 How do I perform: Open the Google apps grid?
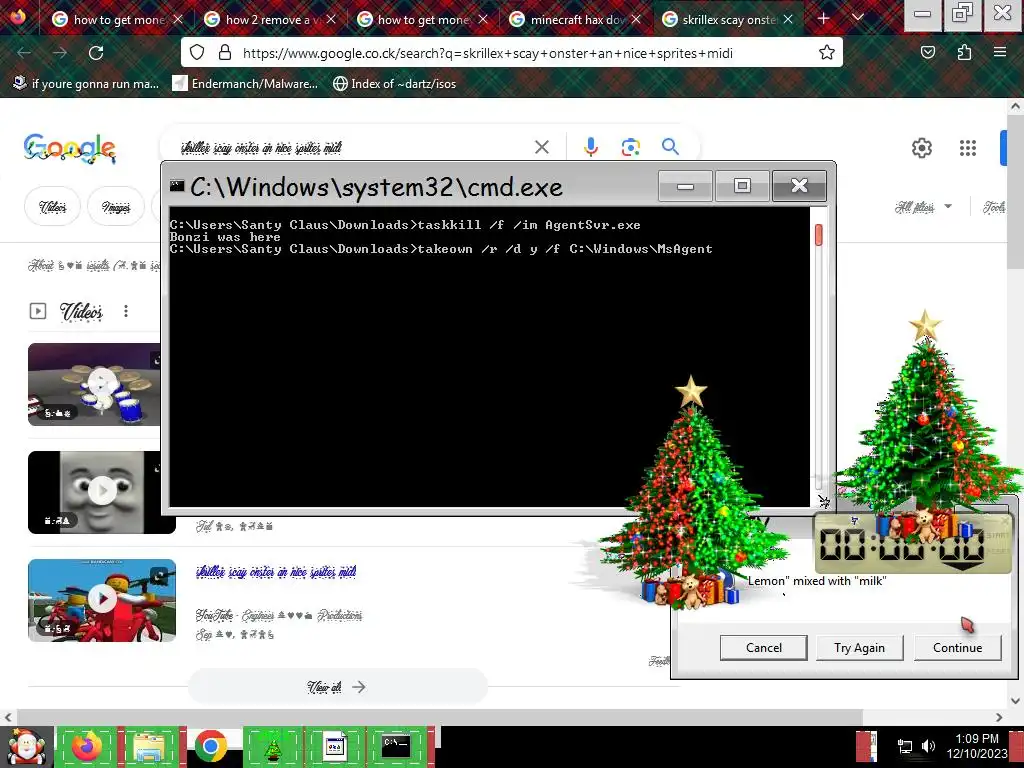(968, 148)
